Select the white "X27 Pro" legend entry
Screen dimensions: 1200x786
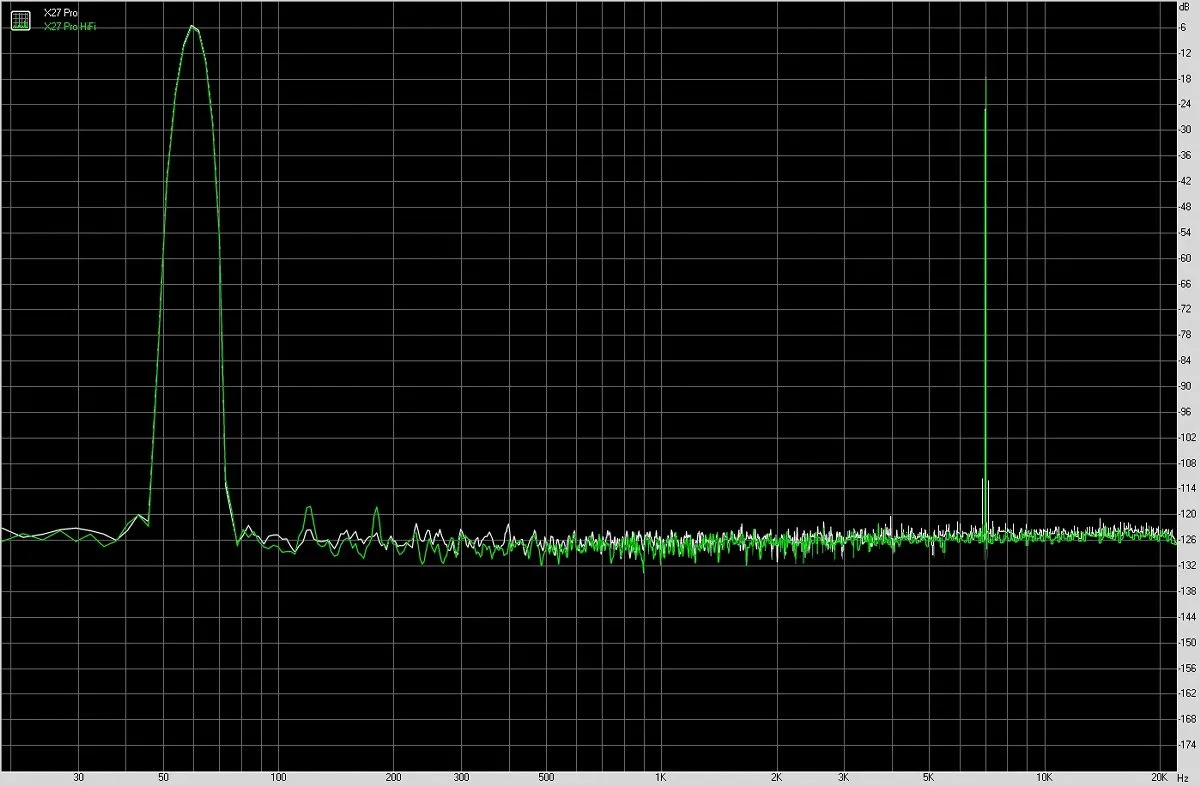click(60, 13)
